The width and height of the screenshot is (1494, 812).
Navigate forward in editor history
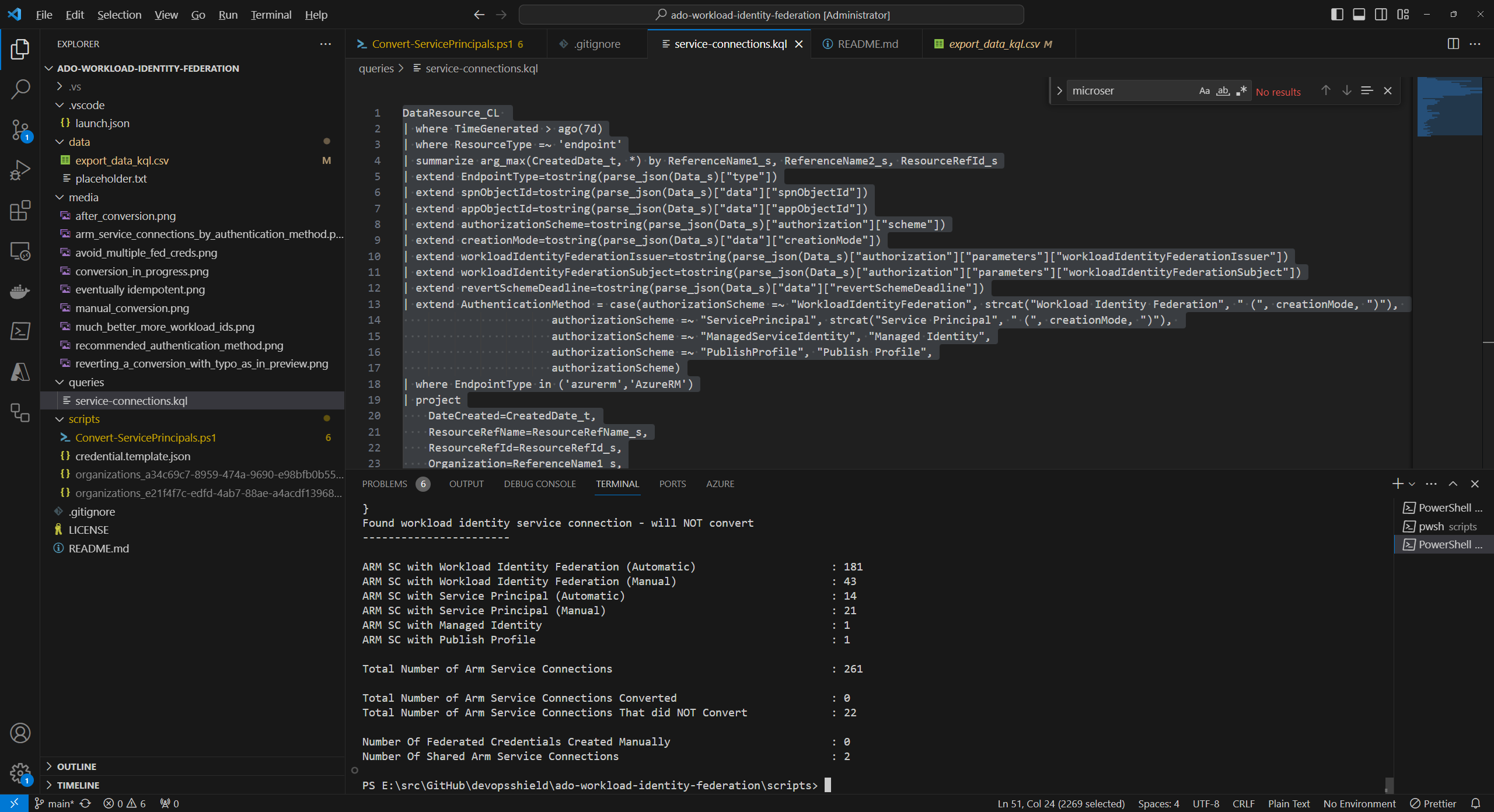tap(501, 15)
